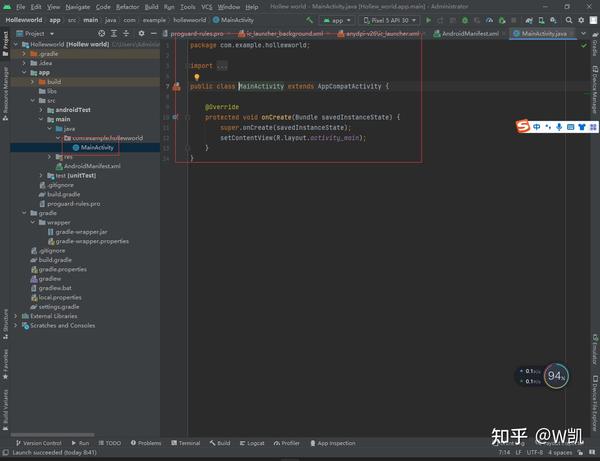Click the Collapse All icon in Project panel
The height and width of the screenshot is (461, 600).
pyautogui.click(x=127, y=33)
